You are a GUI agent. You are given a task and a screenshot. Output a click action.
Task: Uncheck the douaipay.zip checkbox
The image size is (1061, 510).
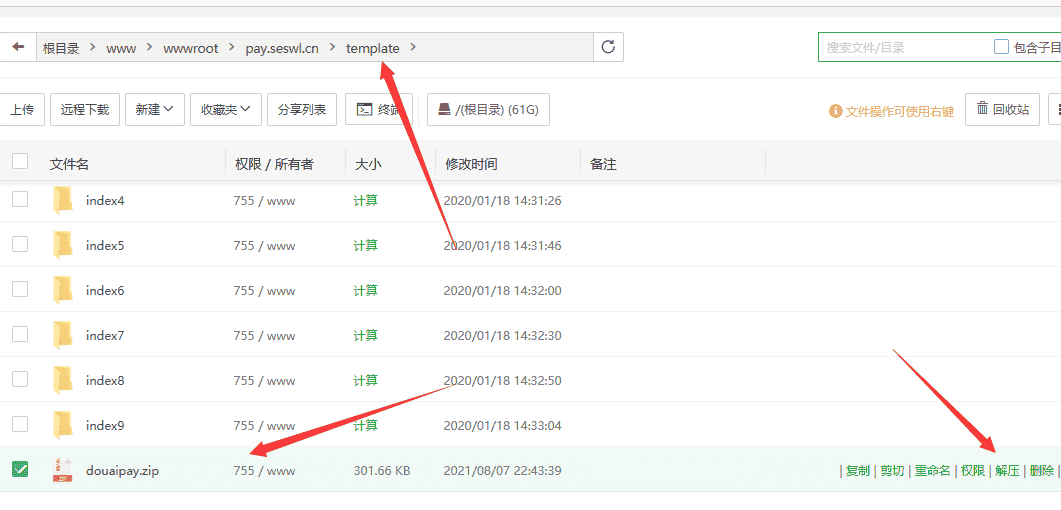click(x=20, y=469)
